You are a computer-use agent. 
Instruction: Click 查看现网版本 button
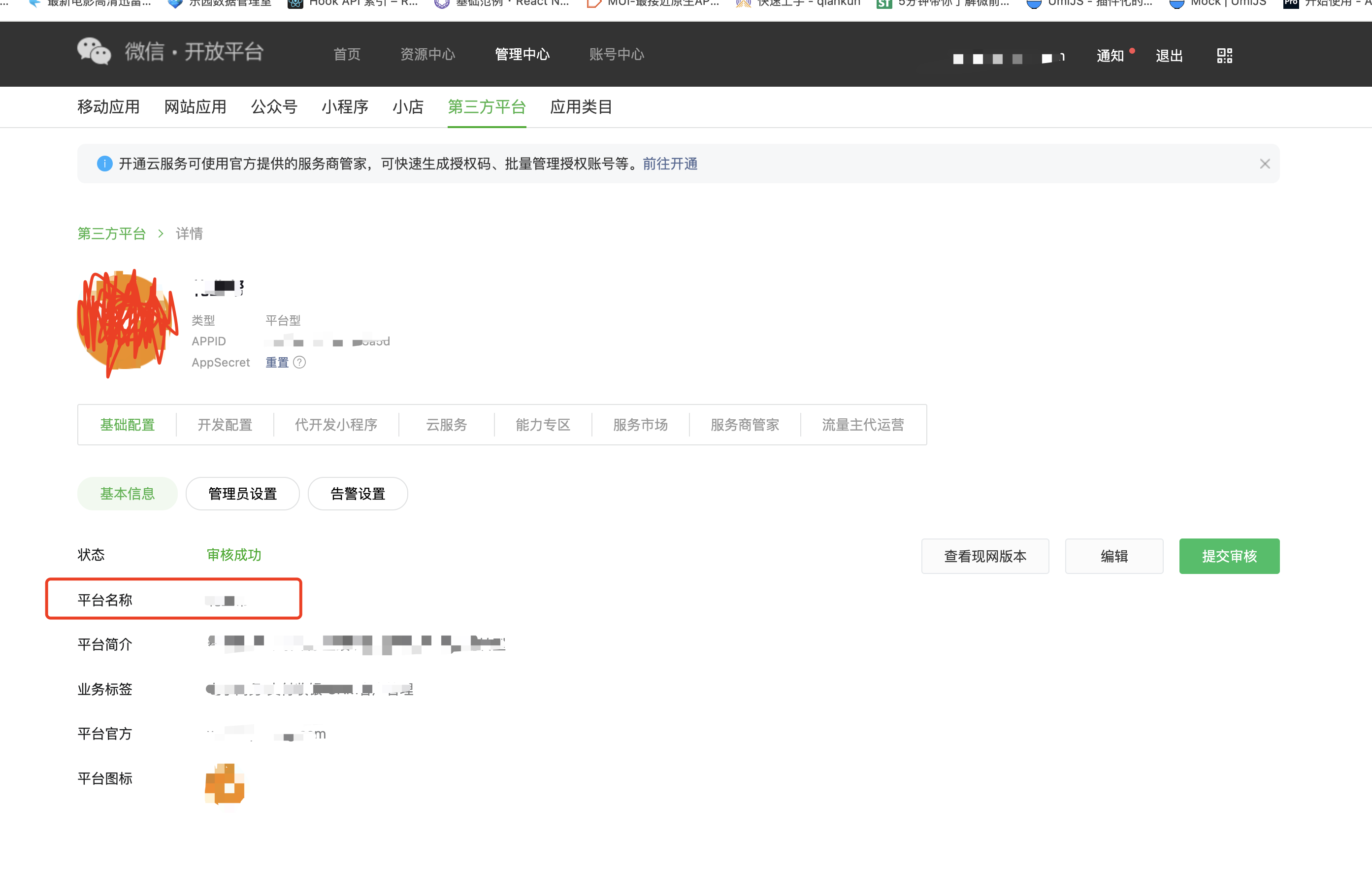(984, 556)
